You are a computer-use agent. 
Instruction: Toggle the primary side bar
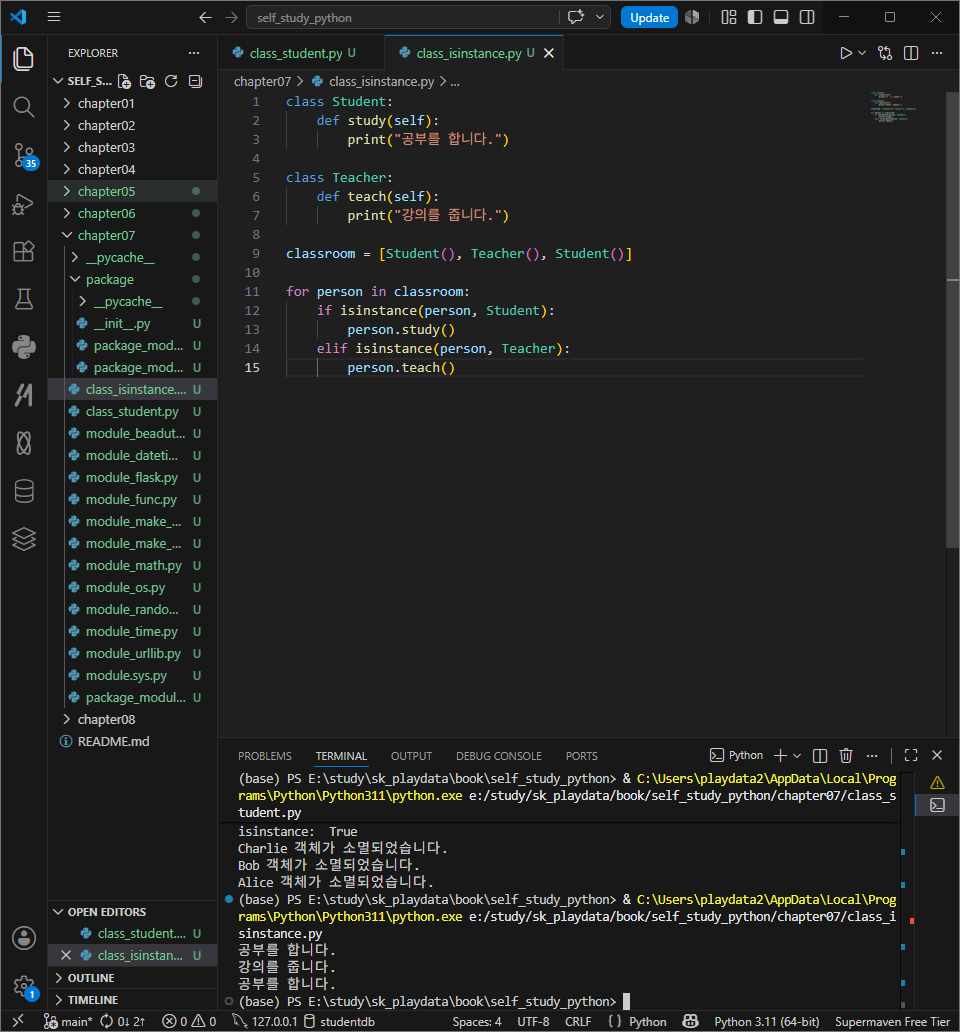pyautogui.click(x=755, y=17)
